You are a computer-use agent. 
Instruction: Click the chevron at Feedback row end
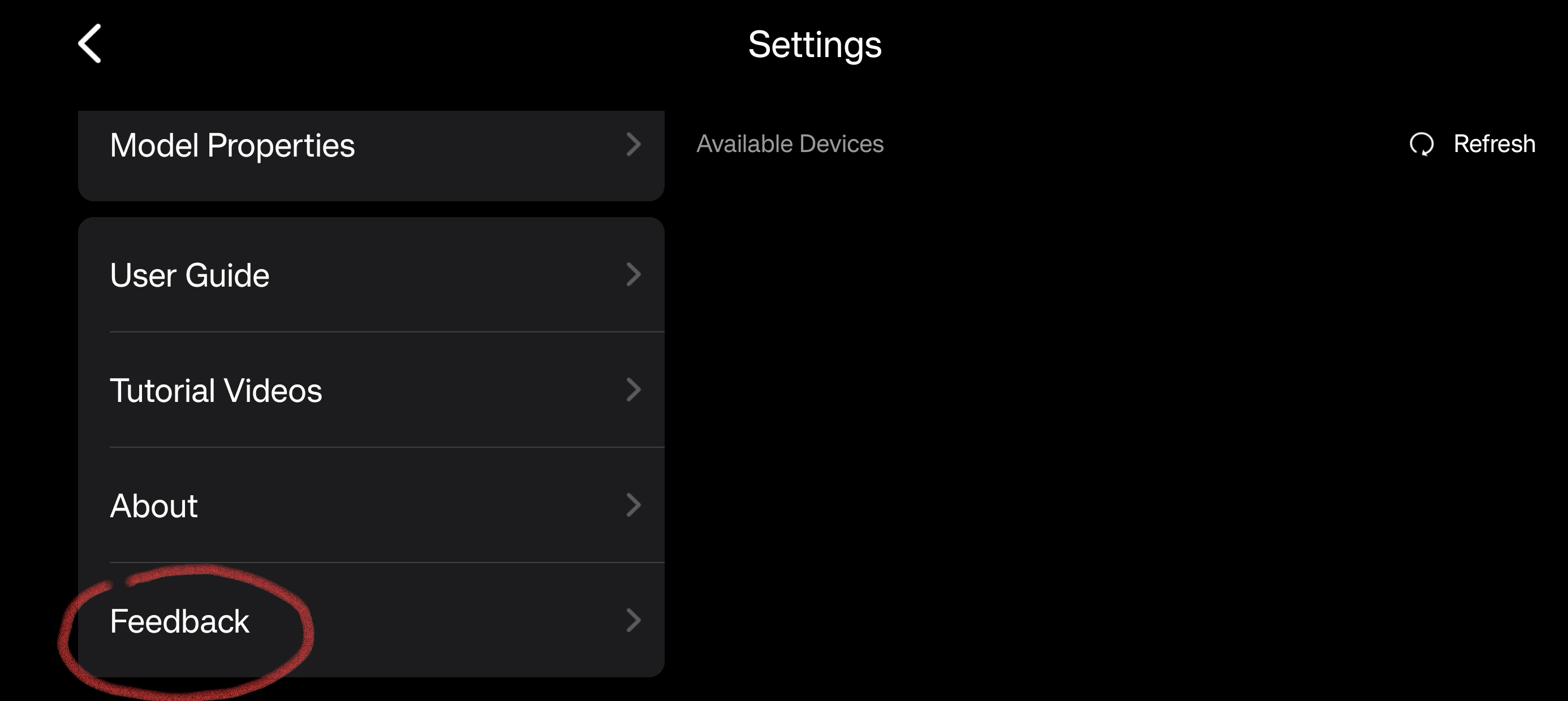(x=634, y=621)
